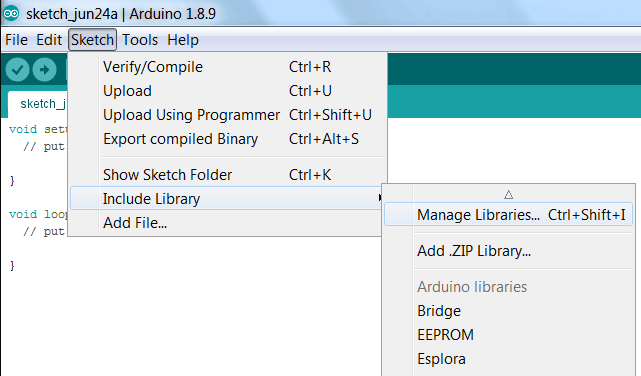Expand the Include Library submenu

click(x=227, y=199)
